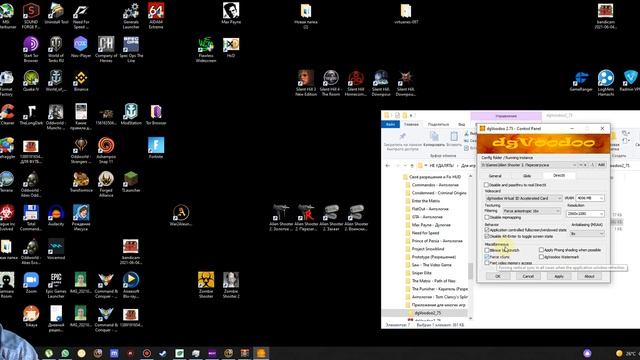The width and height of the screenshot is (640, 360).
Task: Select the TLauncher Minecraft icon
Action: (131, 182)
